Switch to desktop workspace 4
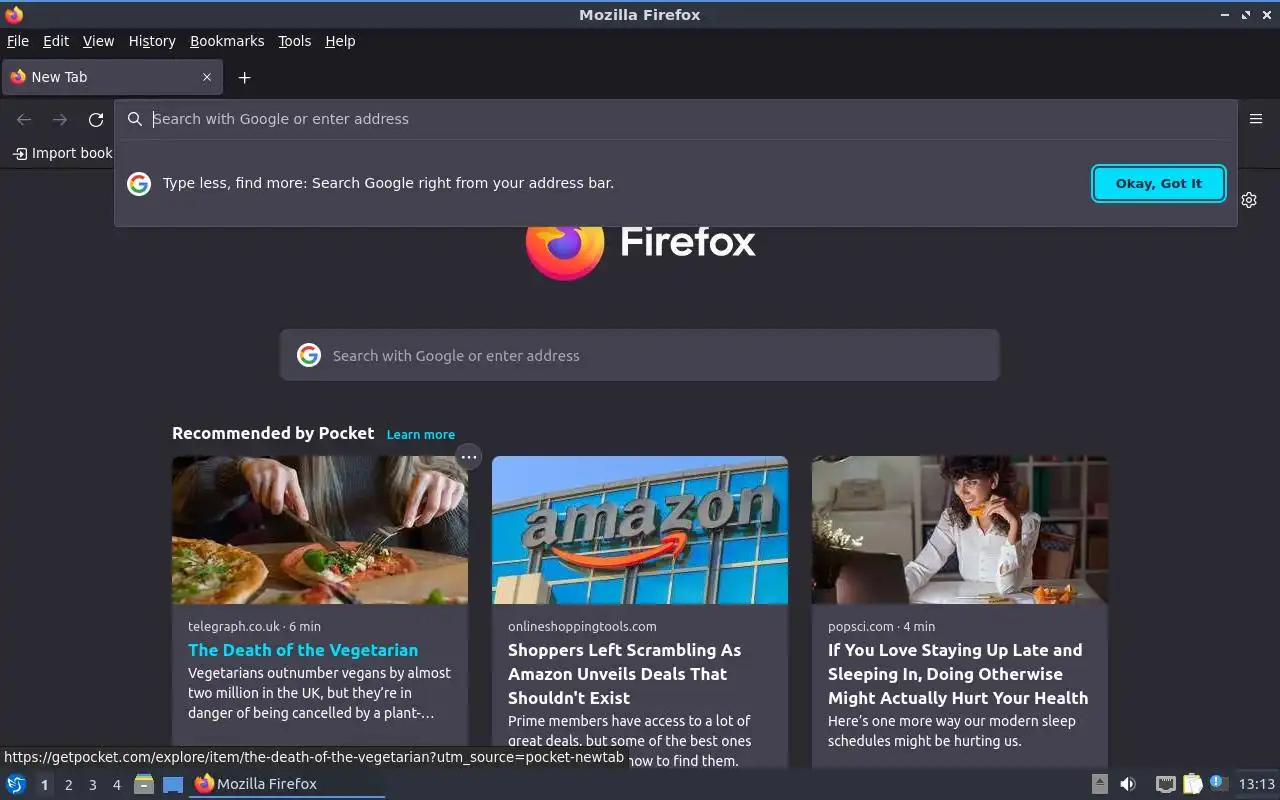Viewport: 1280px width, 800px height. (x=116, y=785)
